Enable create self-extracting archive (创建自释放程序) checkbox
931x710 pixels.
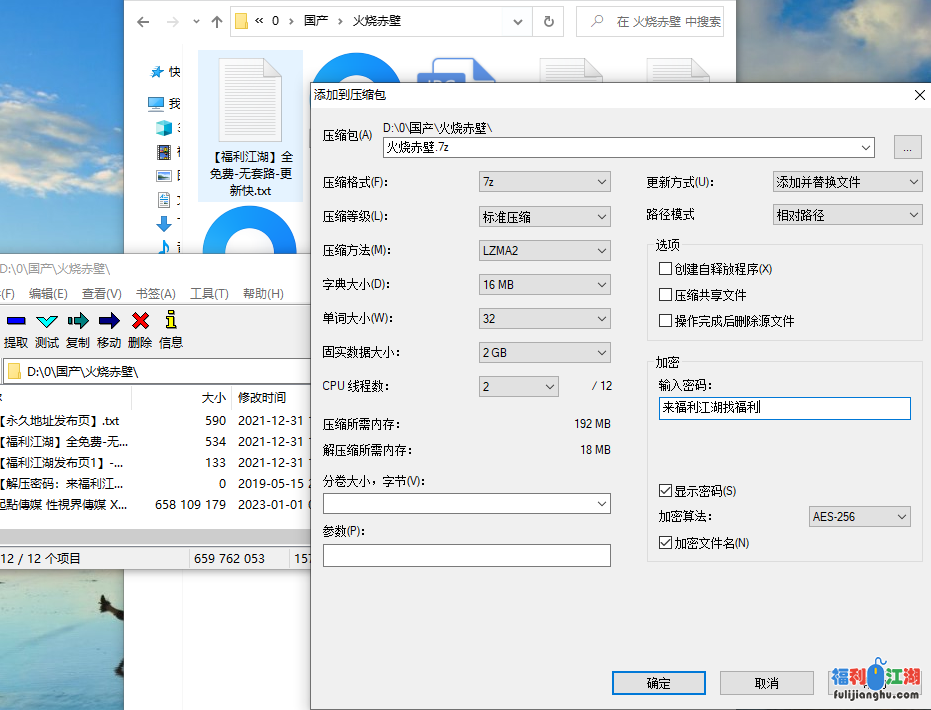tap(666, 269)
